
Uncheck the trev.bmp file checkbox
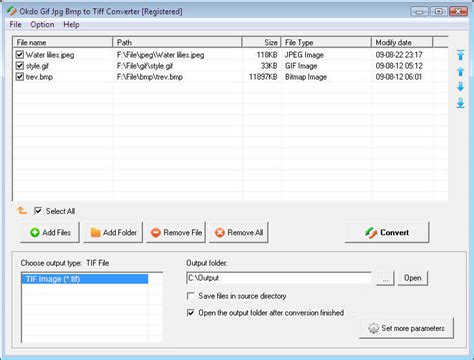point(20,77)
